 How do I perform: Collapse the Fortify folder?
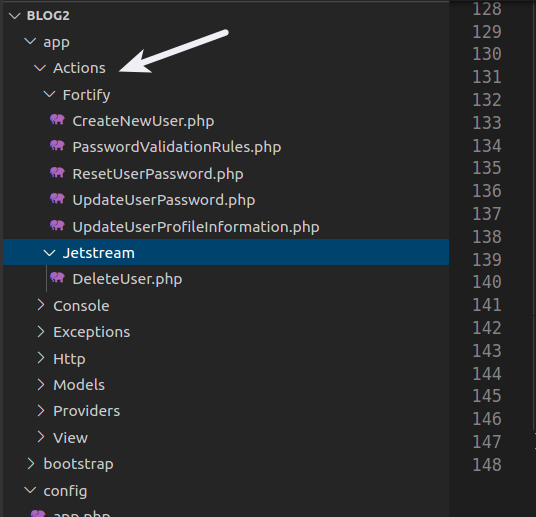click(50, 94)
